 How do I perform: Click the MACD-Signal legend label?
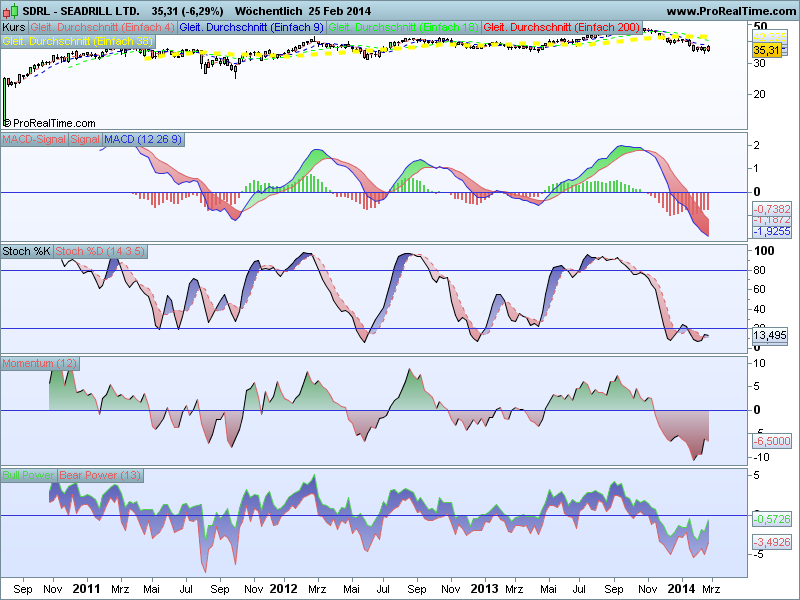coord(34,139)
